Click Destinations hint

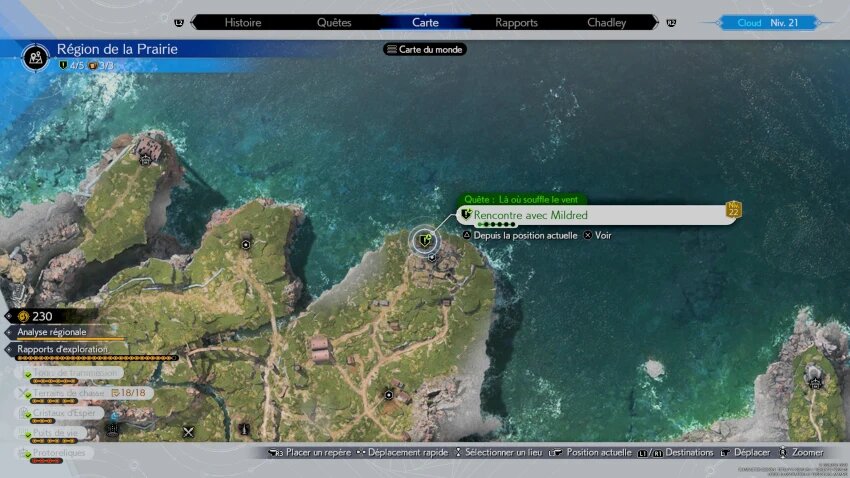689,452
